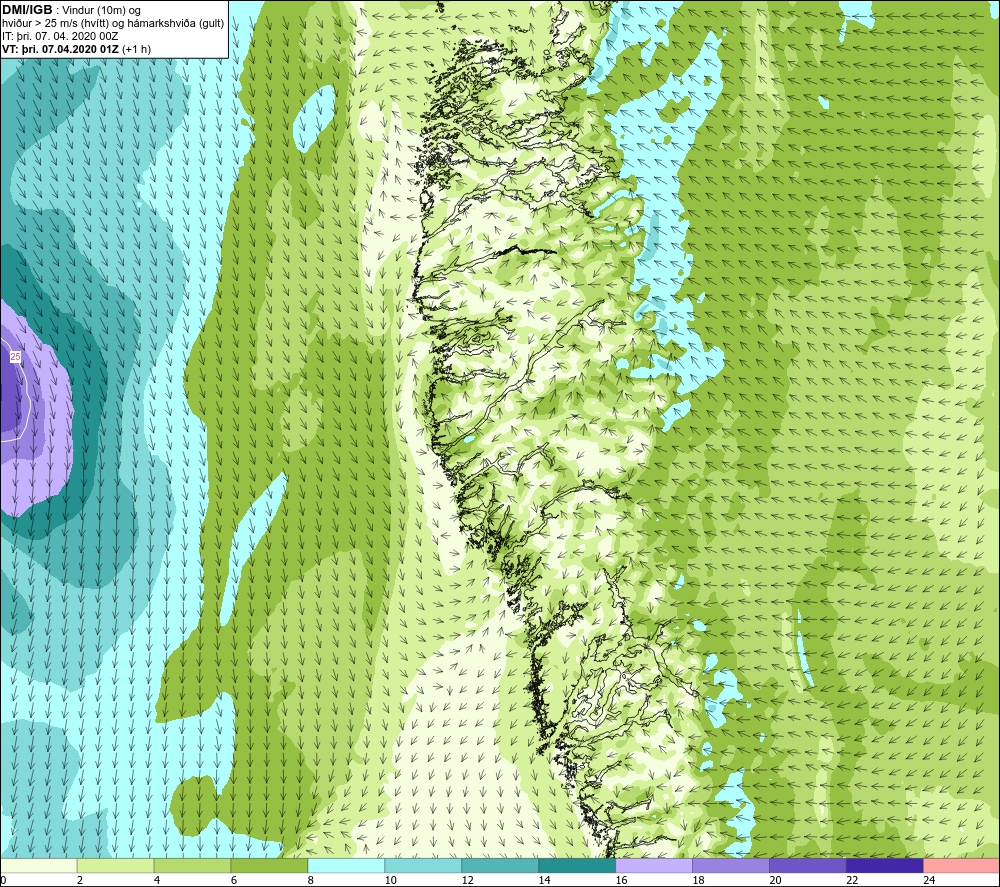
Task: Click the "2" scale label
Action: point(80,880)
